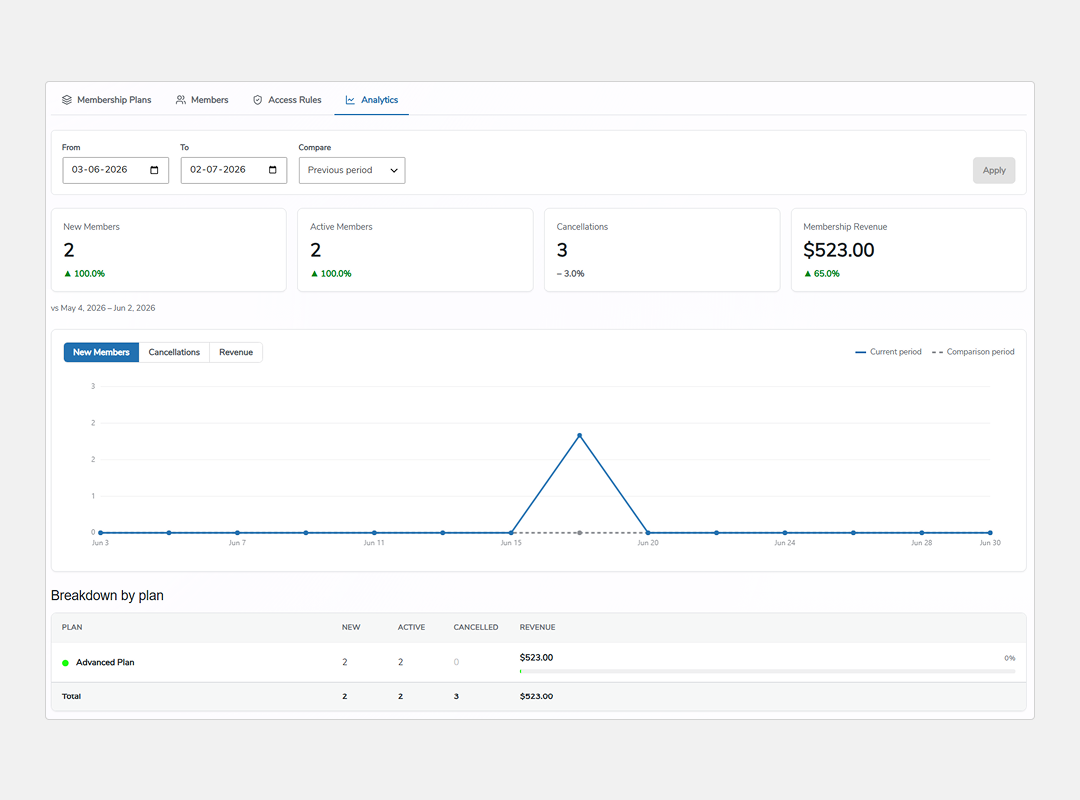Switch to the Members tab
1080x800 pixels.
tap(202, 100)
